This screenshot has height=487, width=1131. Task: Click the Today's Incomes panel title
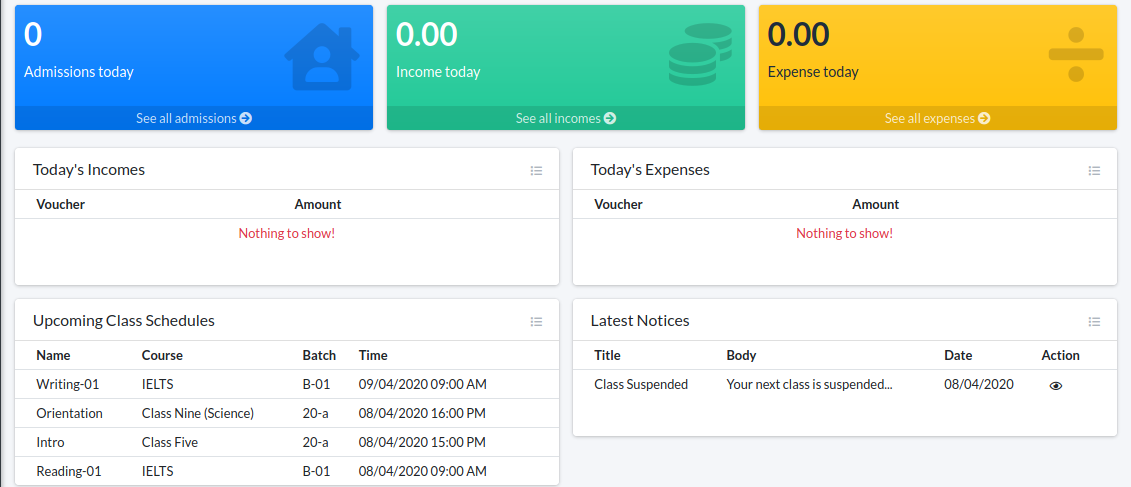click(x=89, y=170)
